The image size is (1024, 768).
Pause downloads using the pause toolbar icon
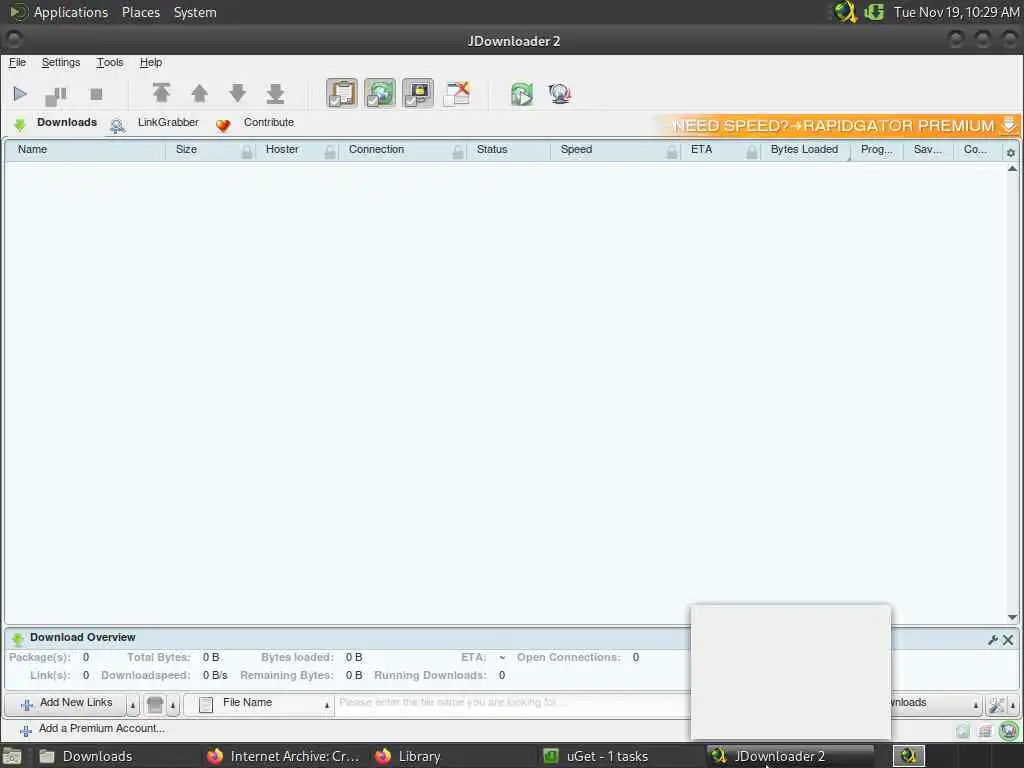pos(56,95)
